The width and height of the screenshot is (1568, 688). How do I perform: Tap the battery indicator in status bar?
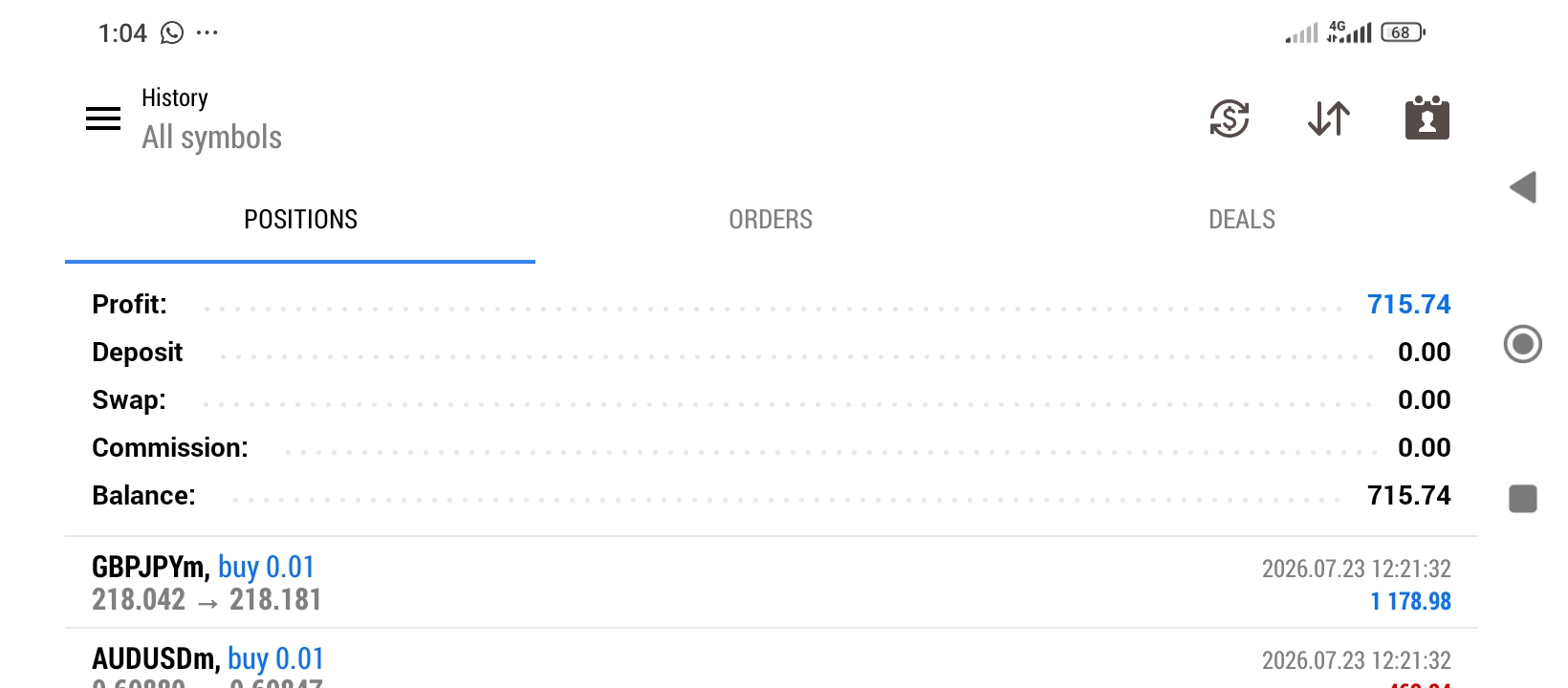1403,32
